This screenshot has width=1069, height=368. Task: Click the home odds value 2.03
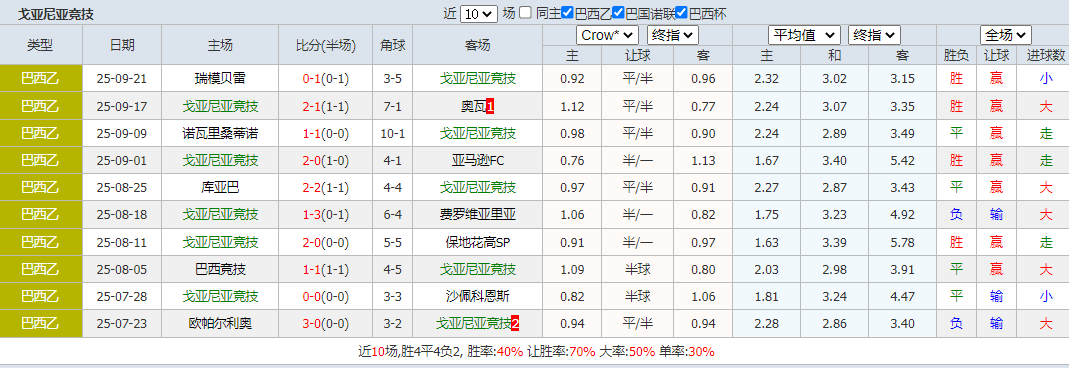(x=766, y=269)
